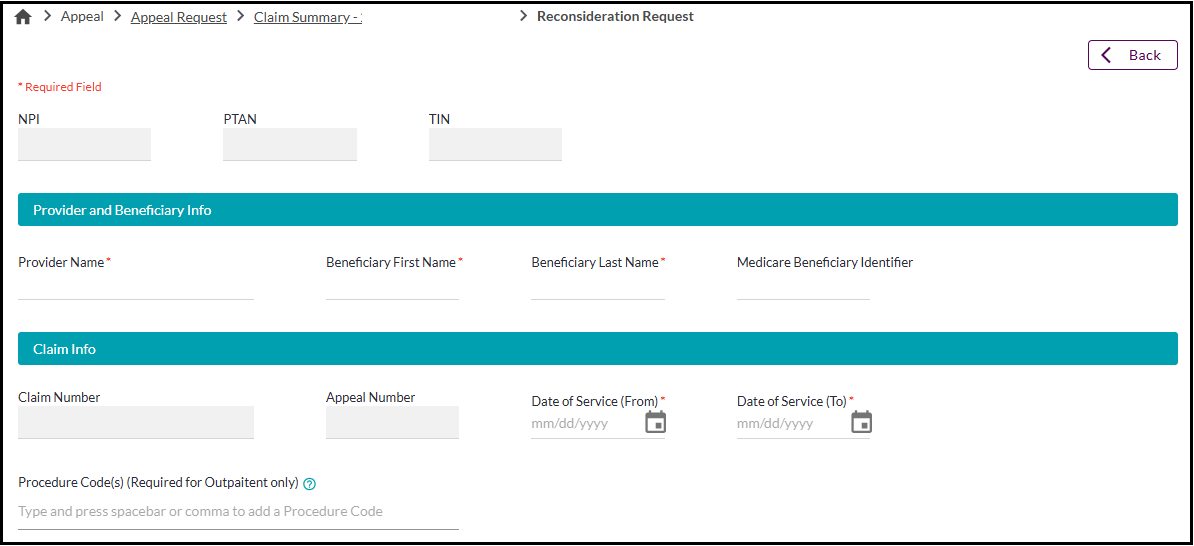Click the PTAN field

pyautogui.click(x=290, y=145)
